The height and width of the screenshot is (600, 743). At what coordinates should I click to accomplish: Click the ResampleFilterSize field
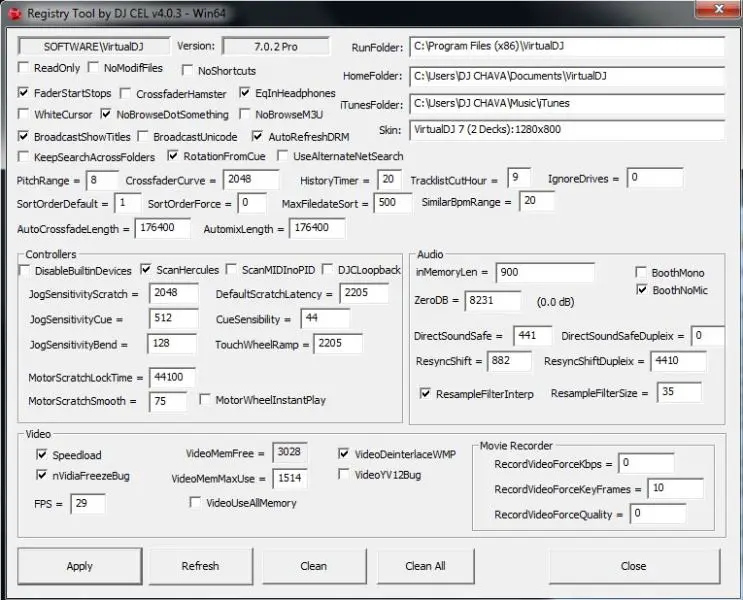pos(680,392)
